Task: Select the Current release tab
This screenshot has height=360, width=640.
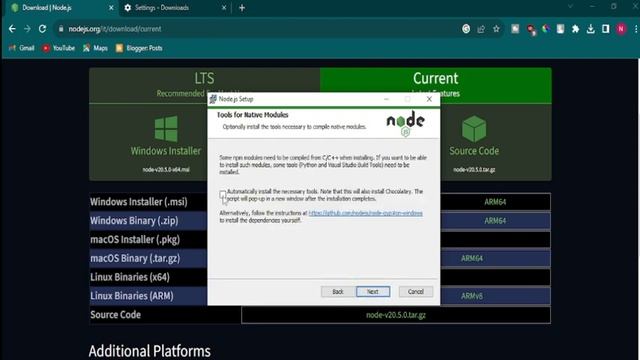Action: [x=436, y=85]
